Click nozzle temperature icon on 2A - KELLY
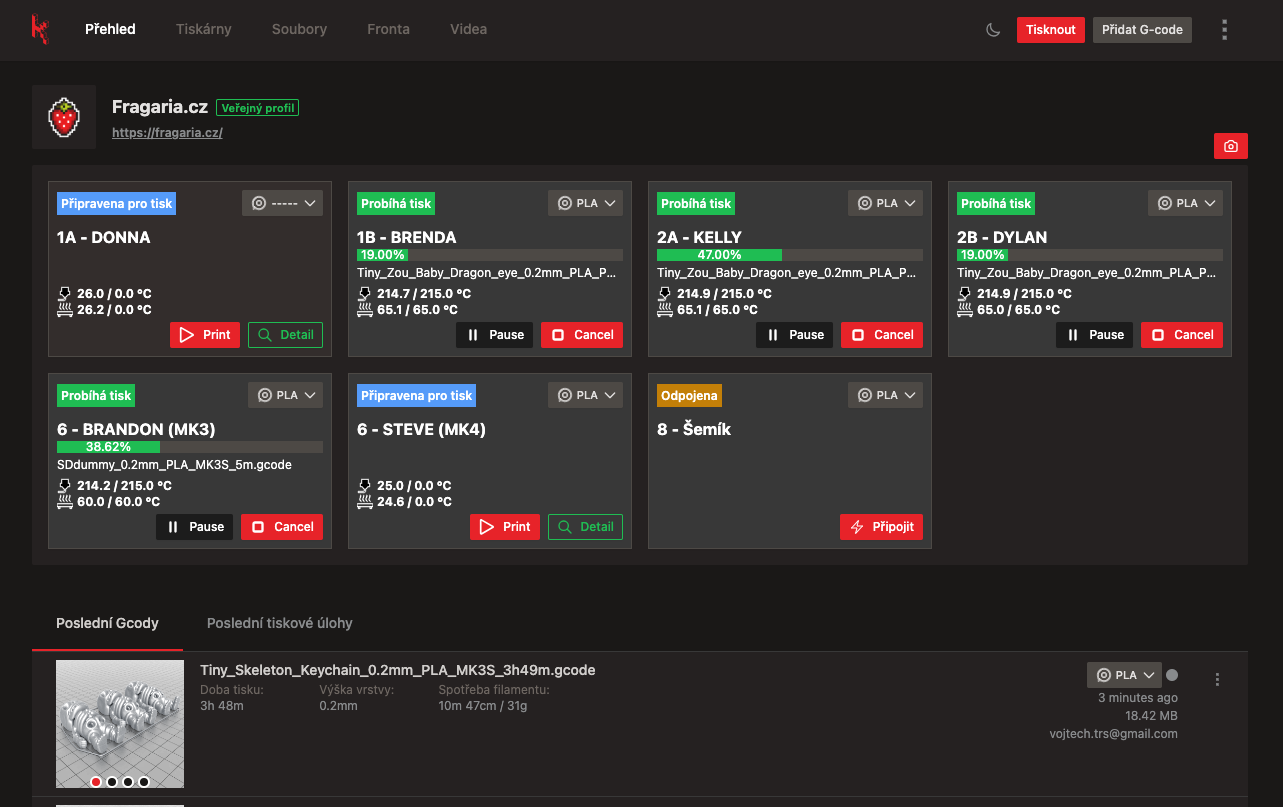 coord(665,293)
